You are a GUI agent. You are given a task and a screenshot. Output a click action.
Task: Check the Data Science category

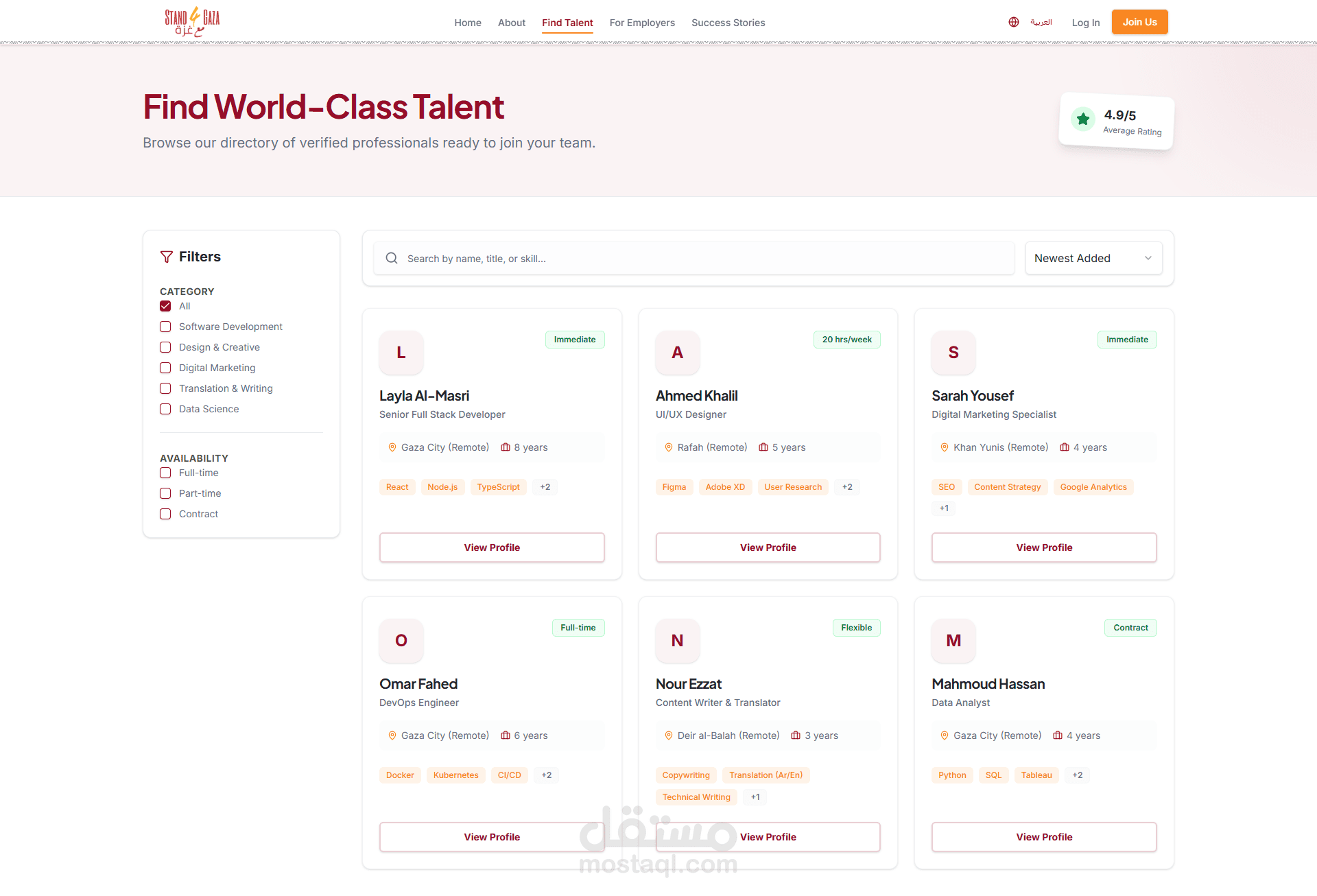pyautogui.click(x=165, y=409)
